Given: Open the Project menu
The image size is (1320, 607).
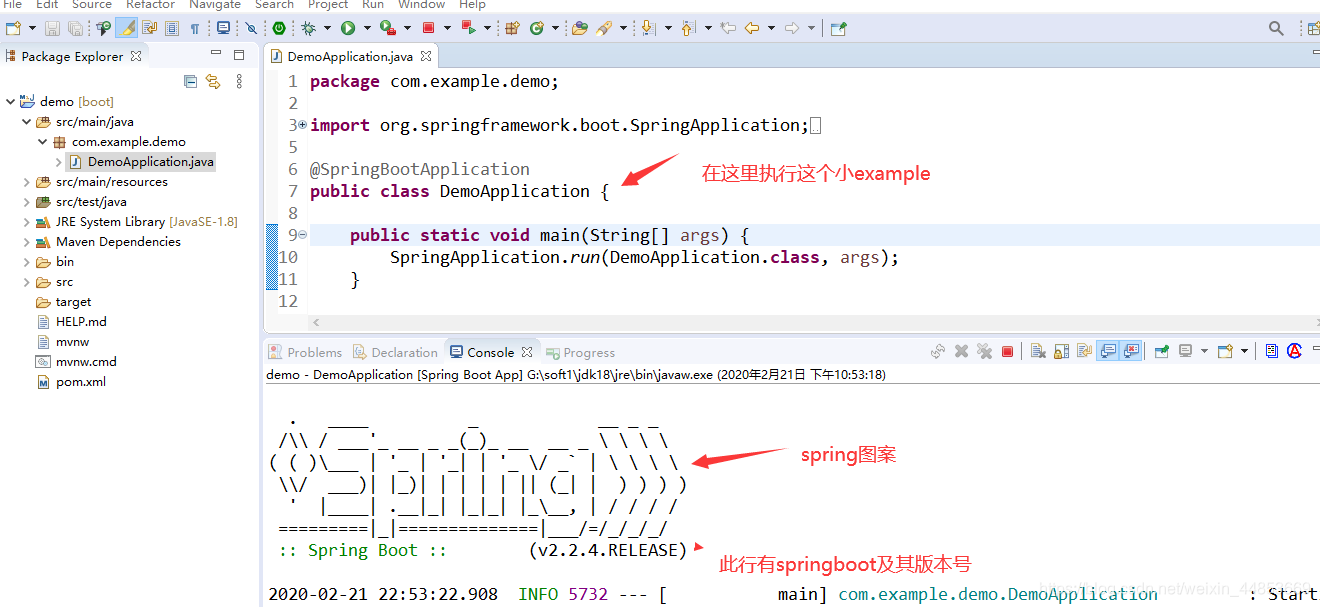Looking at the screenshot, I should tap(328, 5).
